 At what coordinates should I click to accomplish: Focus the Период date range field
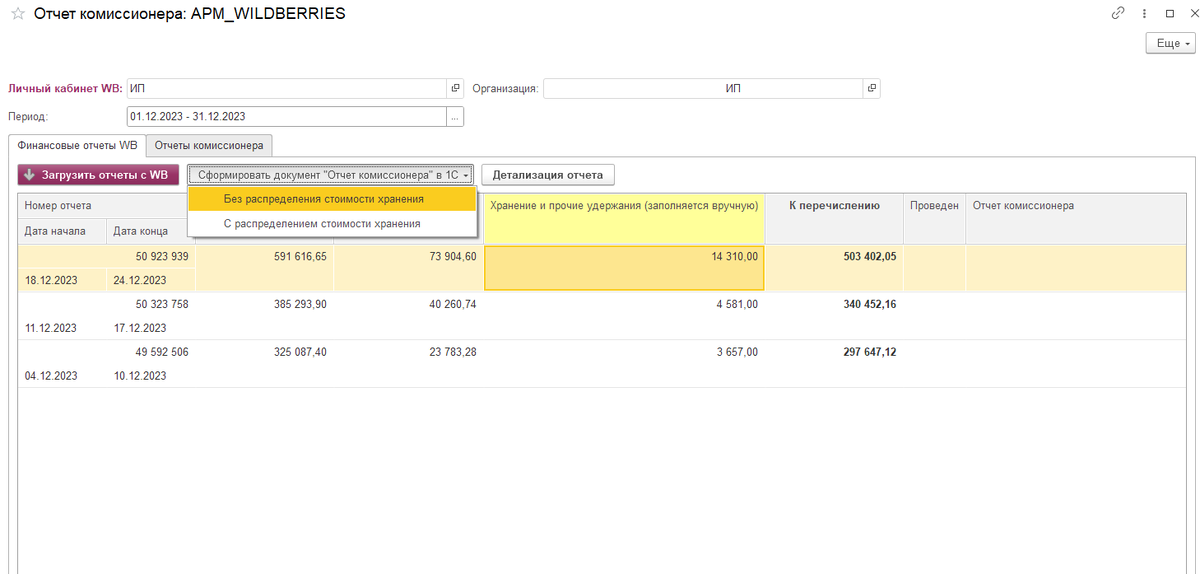[x=287, y=117]
